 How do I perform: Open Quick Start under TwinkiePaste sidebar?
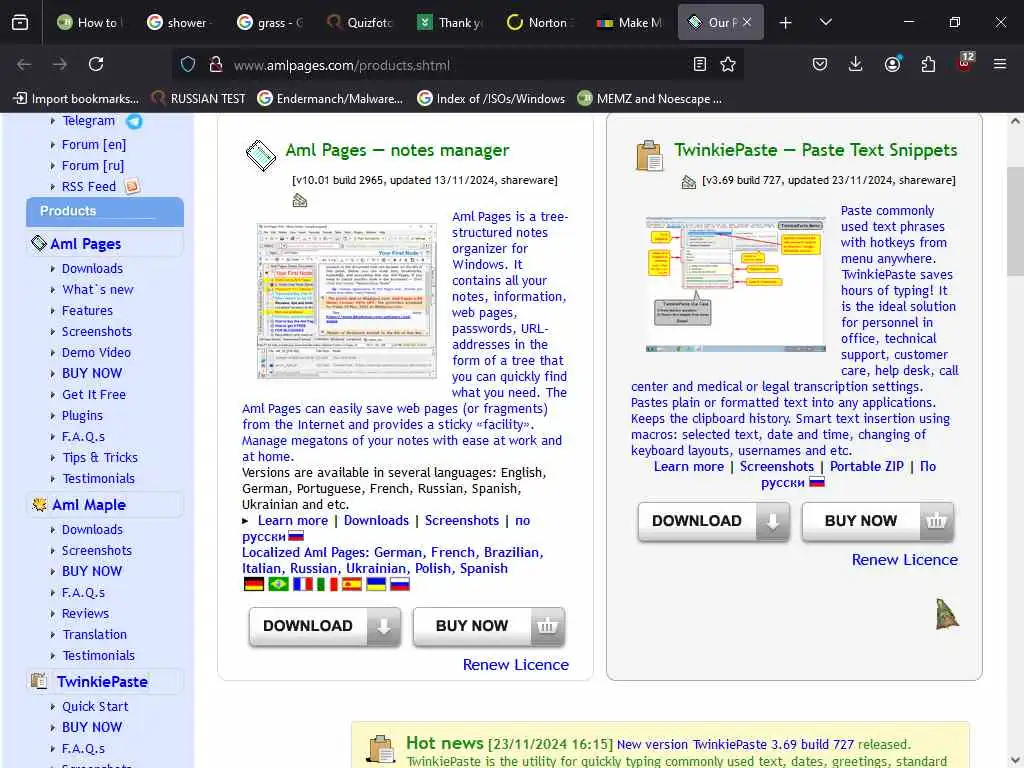95,707
